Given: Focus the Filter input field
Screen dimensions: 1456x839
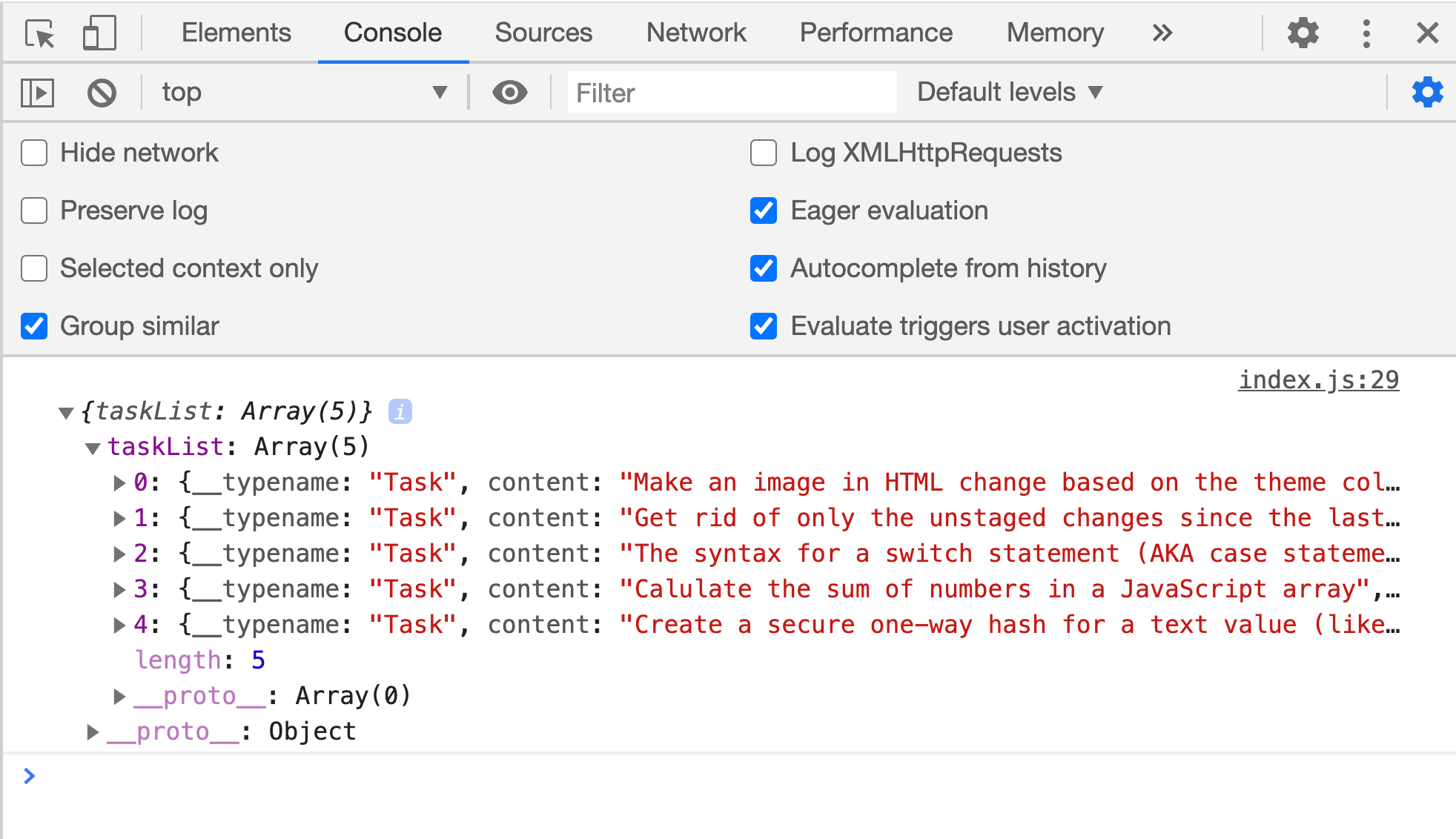Looking at the screenshot, I should tap(732, 93).
